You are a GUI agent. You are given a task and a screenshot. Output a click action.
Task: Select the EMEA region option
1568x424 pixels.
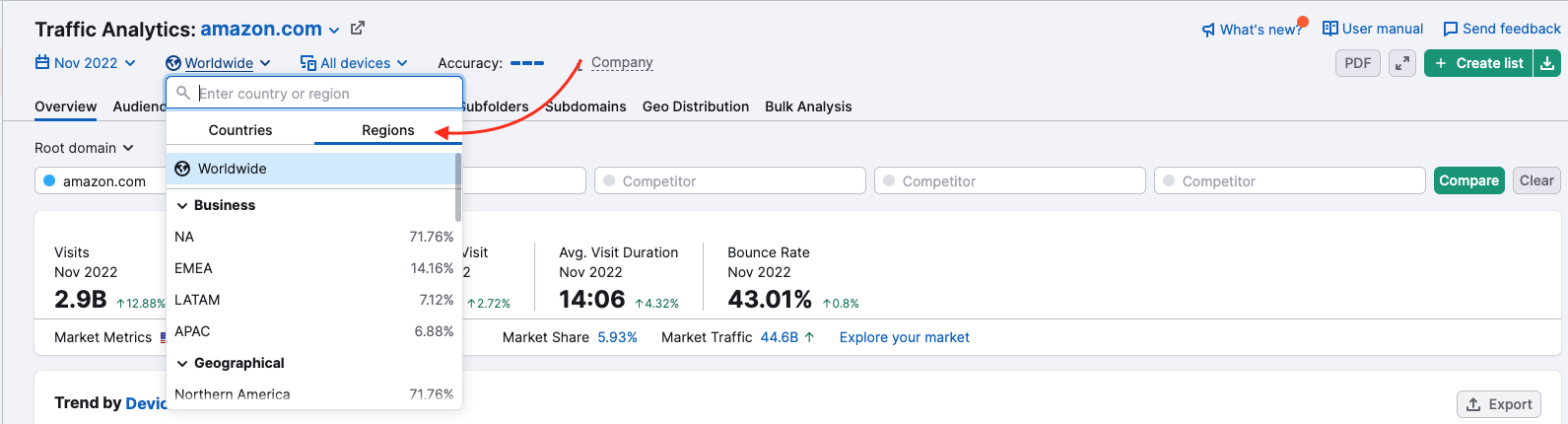(x=314, y=268)
